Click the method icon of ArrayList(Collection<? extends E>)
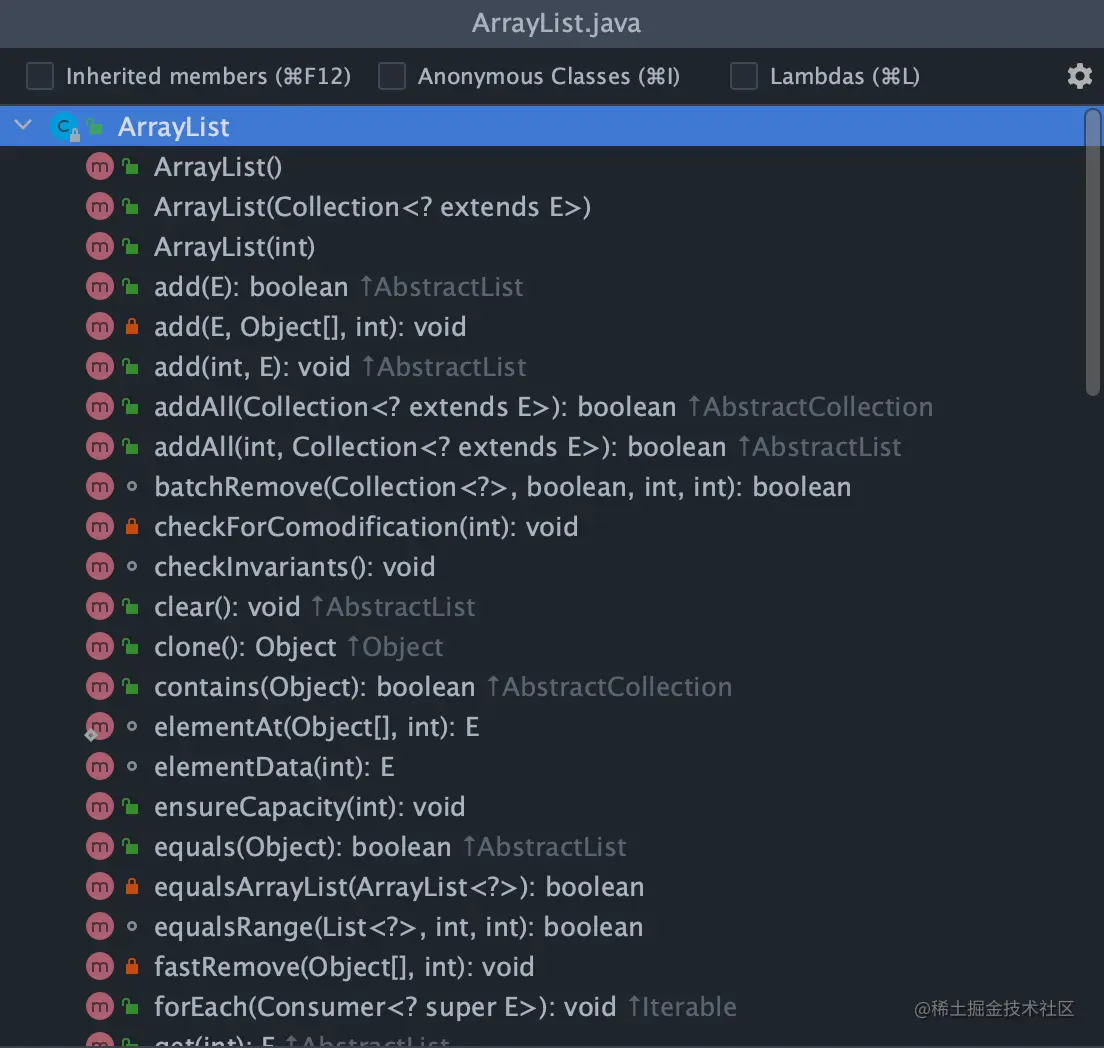The width and height of the screenshot is (1104, 1048). click(x=99, y=207)
